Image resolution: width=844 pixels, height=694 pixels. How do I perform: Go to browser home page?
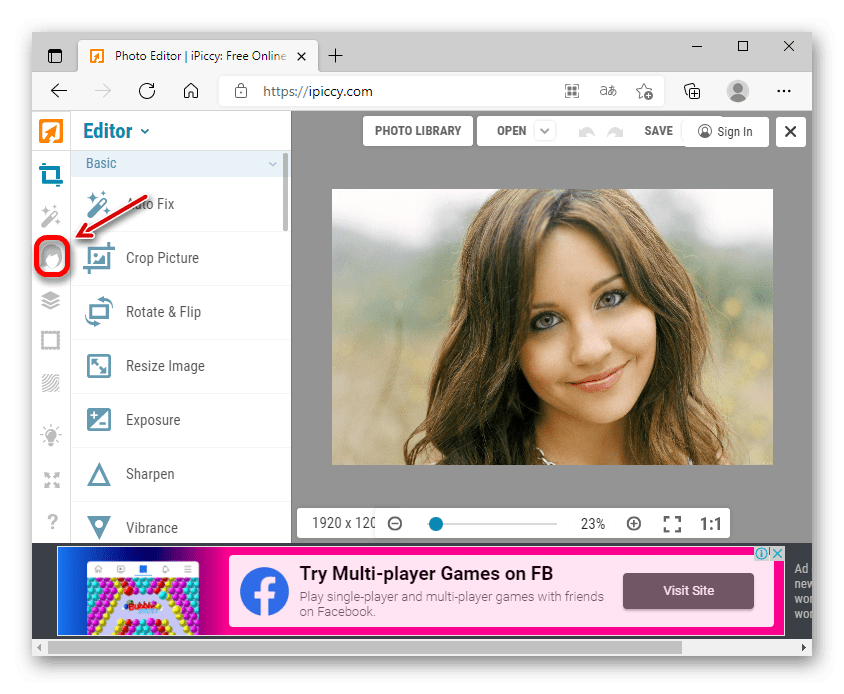coord(191,91)
